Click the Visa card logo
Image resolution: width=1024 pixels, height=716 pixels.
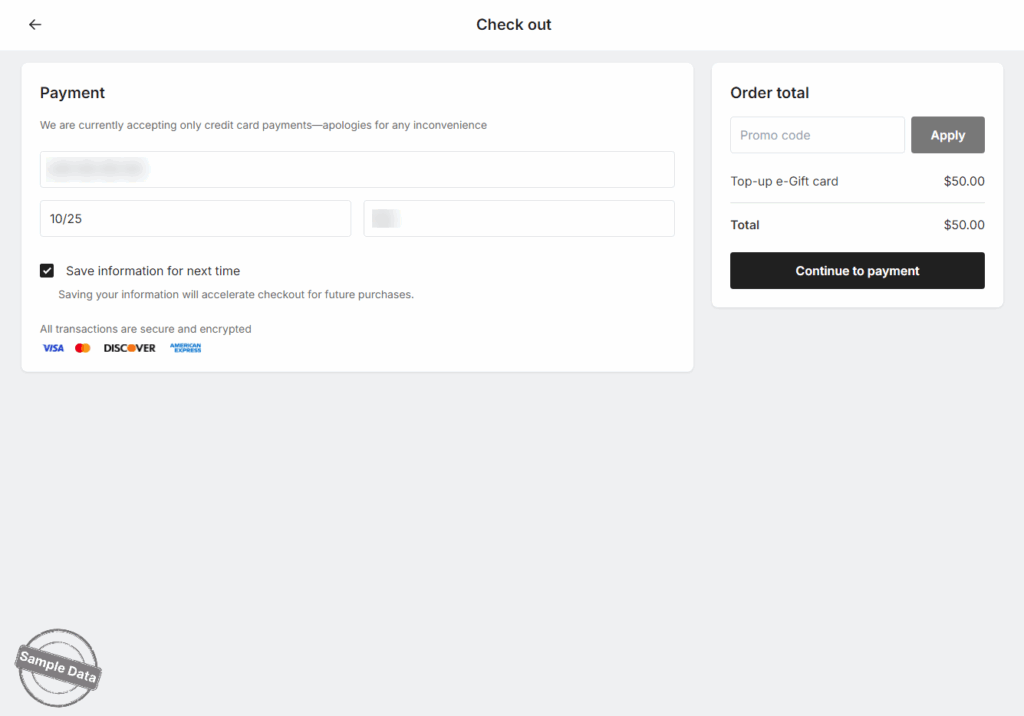pos(53,348)
